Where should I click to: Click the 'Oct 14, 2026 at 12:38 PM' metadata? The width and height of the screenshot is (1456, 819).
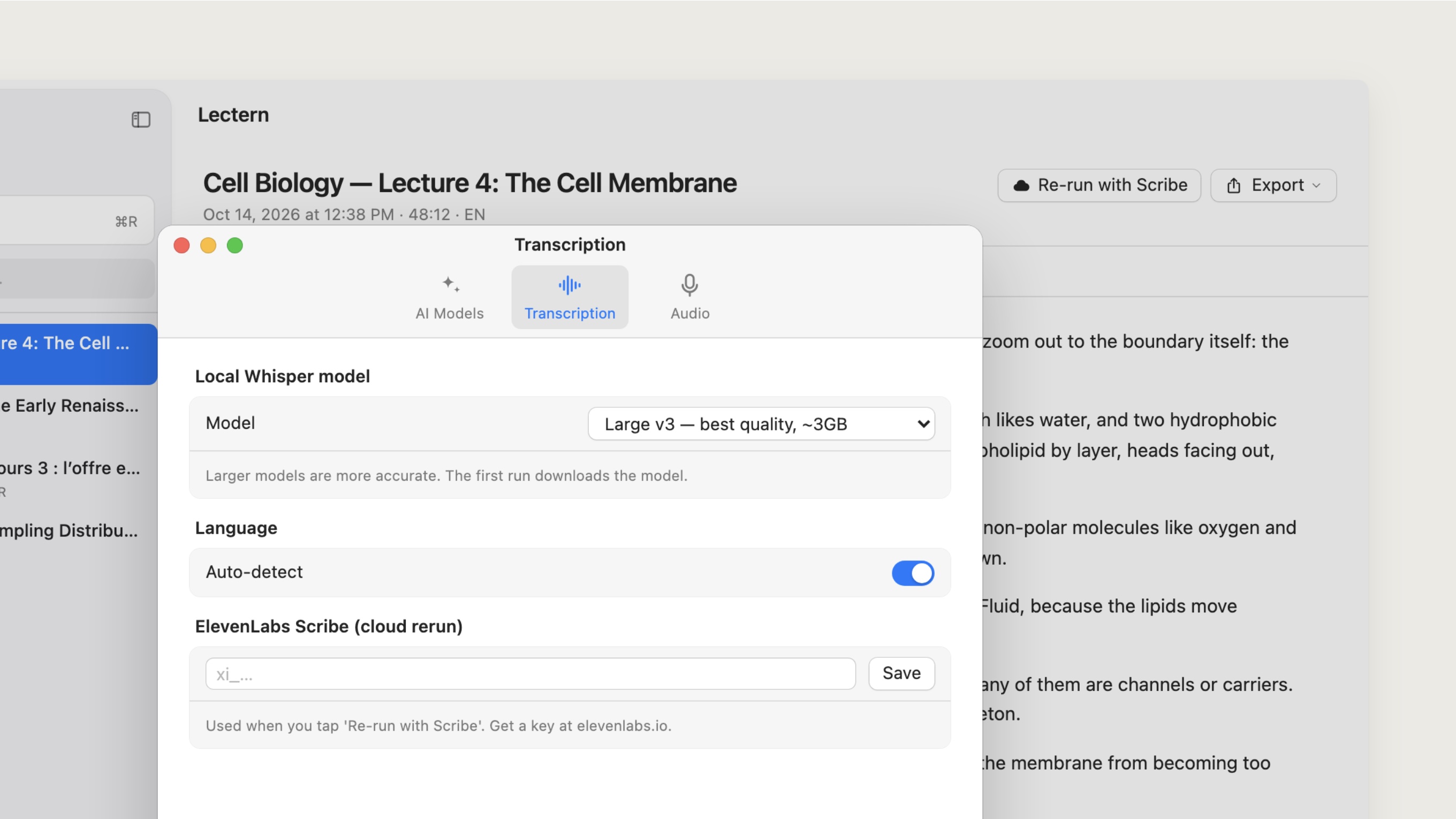[x=299, y=215]
